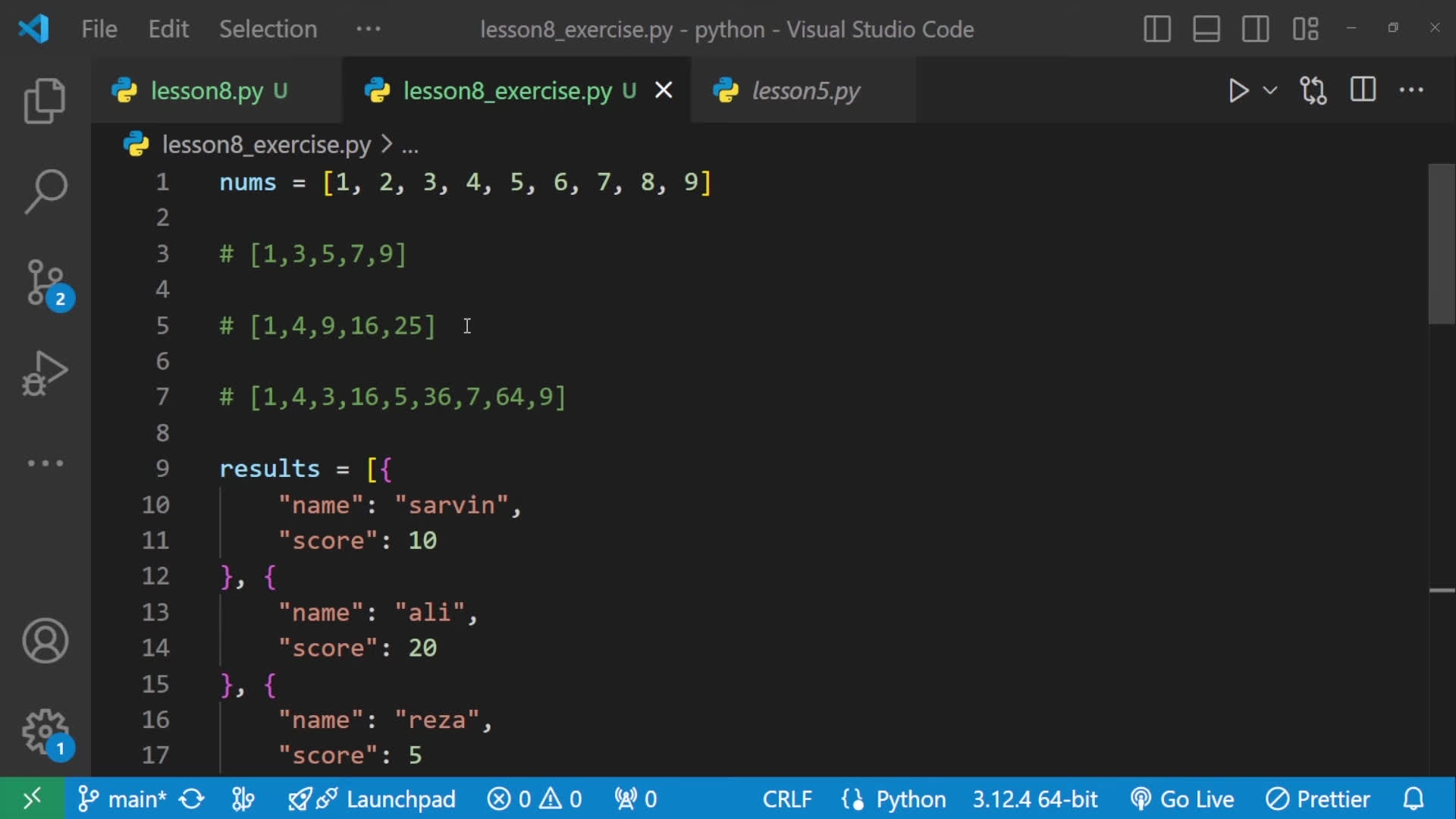Click the results variable on line 9
The height and width of the screenshot is (819, 1456).
[269, 469]
